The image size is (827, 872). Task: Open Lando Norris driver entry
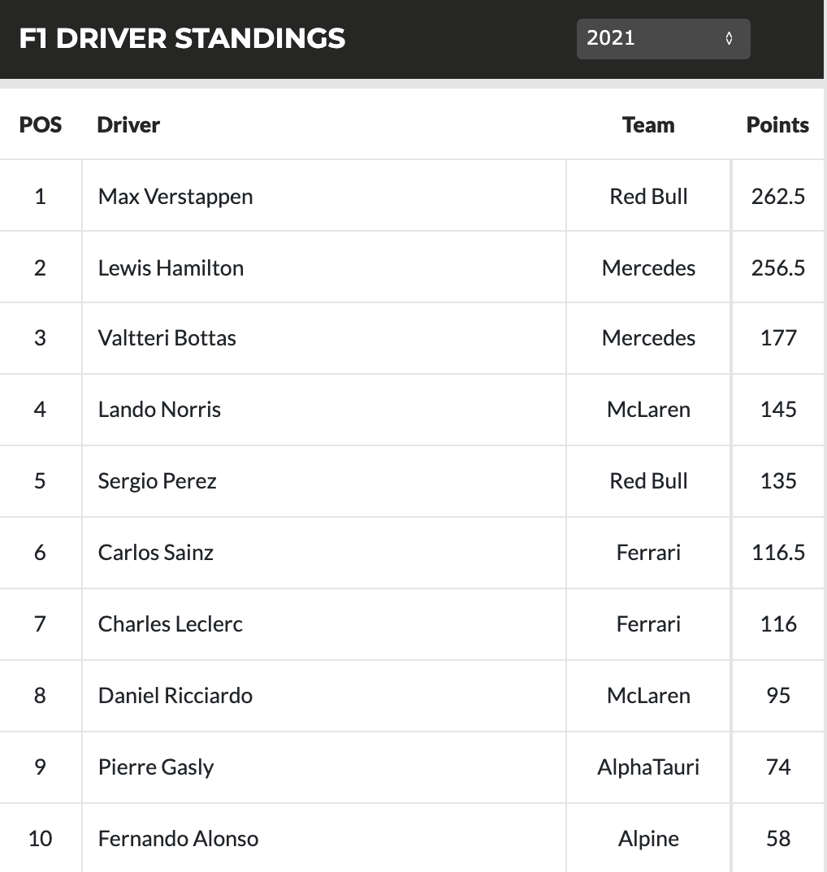[x=159, y=409]
